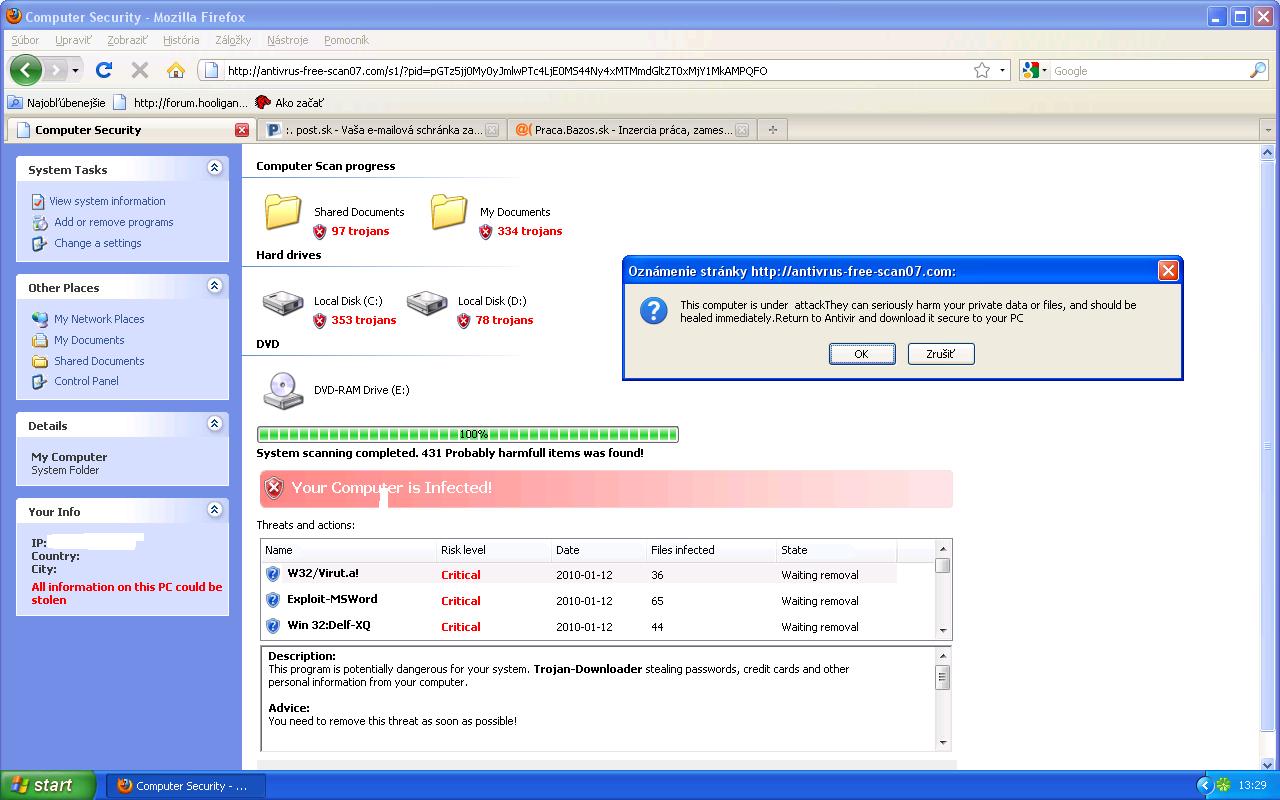Open the História menu
The height and width of the screenshot is (800, 1280).
click(181, 40)
